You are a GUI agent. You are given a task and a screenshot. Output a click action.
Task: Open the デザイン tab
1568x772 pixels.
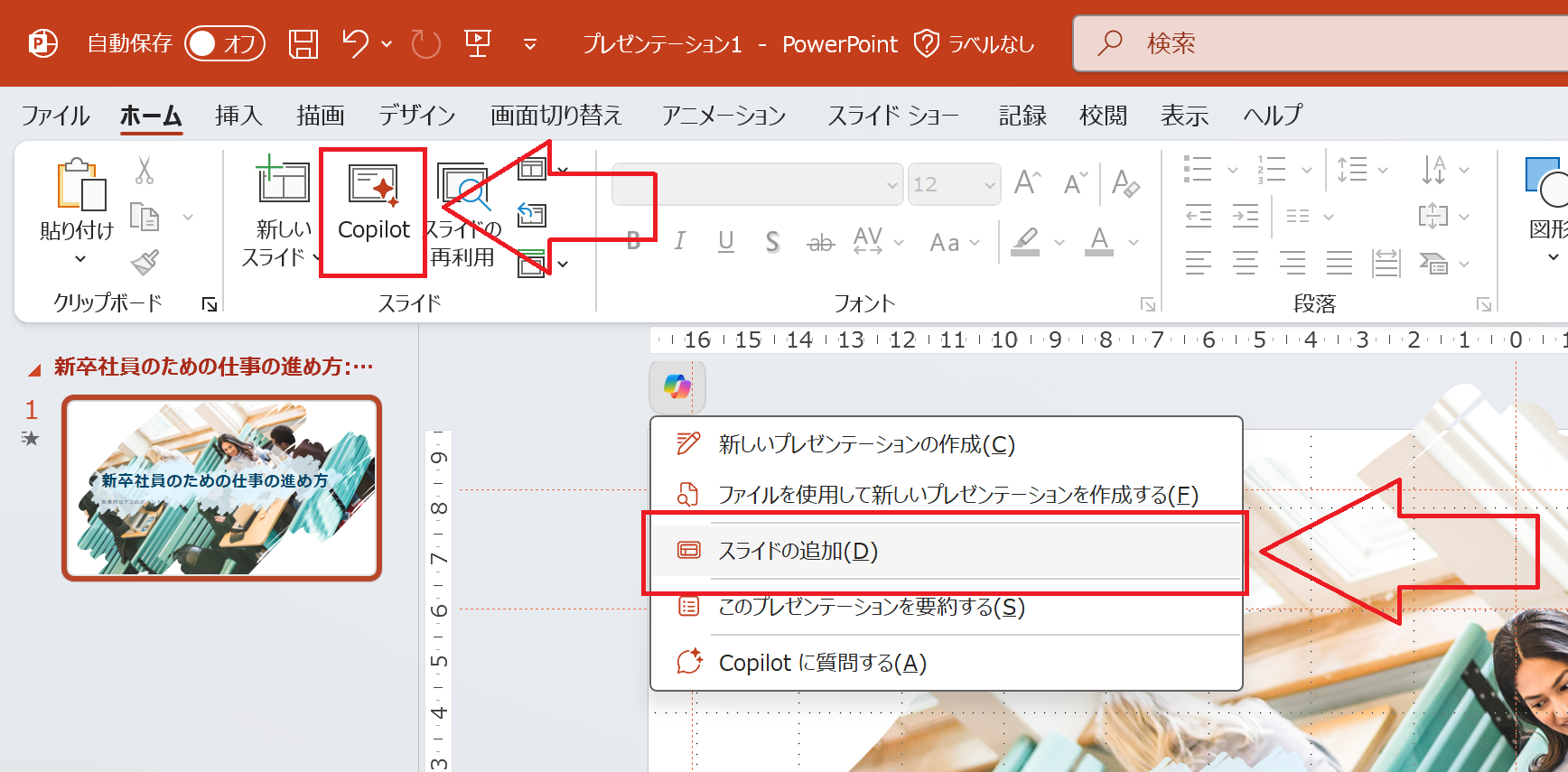coord(416,116)
